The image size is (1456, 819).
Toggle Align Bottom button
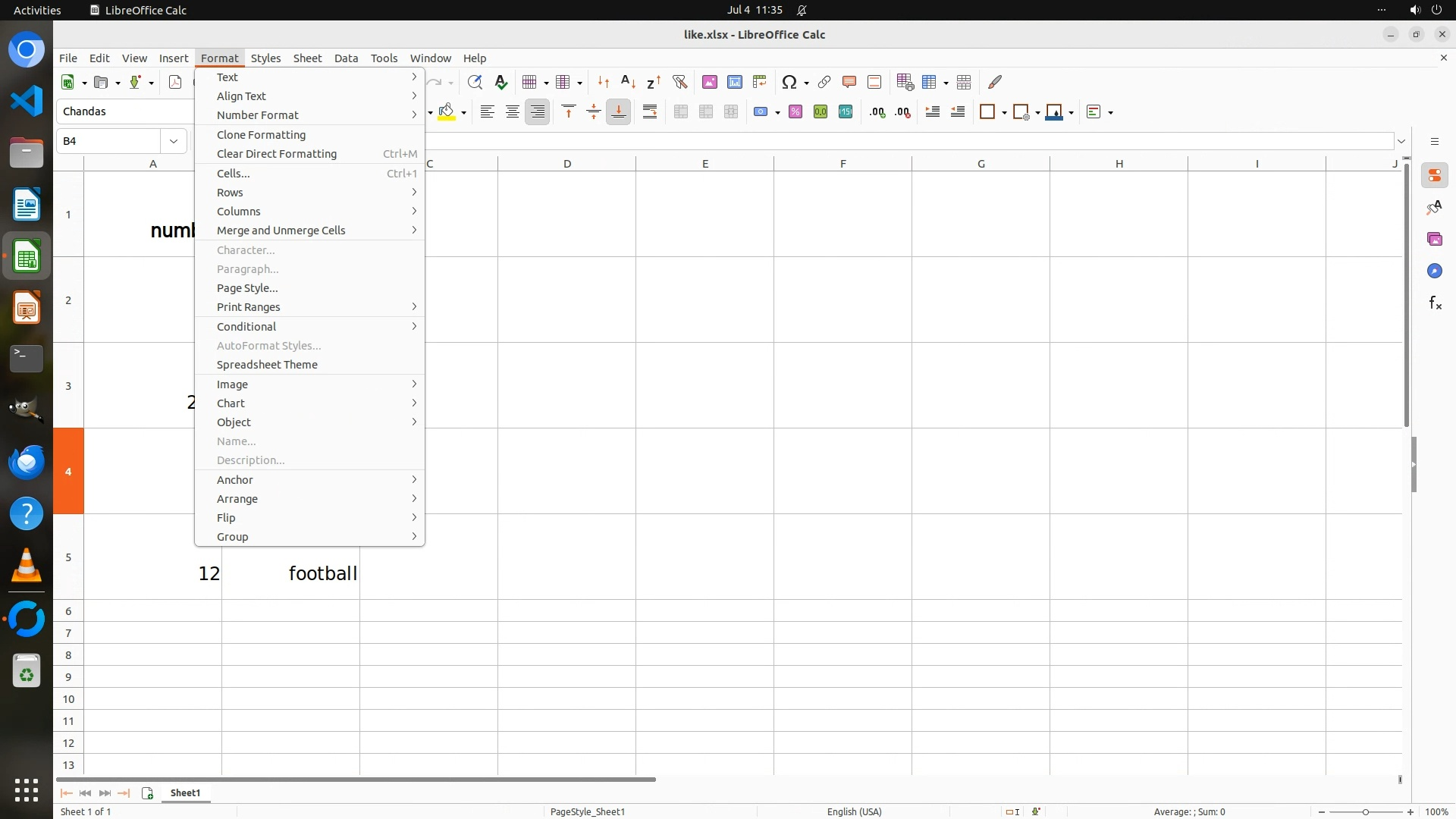(619, 112)
